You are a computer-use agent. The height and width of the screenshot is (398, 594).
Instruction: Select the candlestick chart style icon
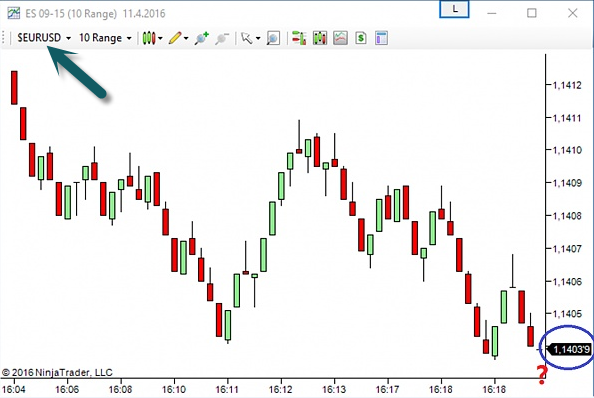(x=149, y=38)
